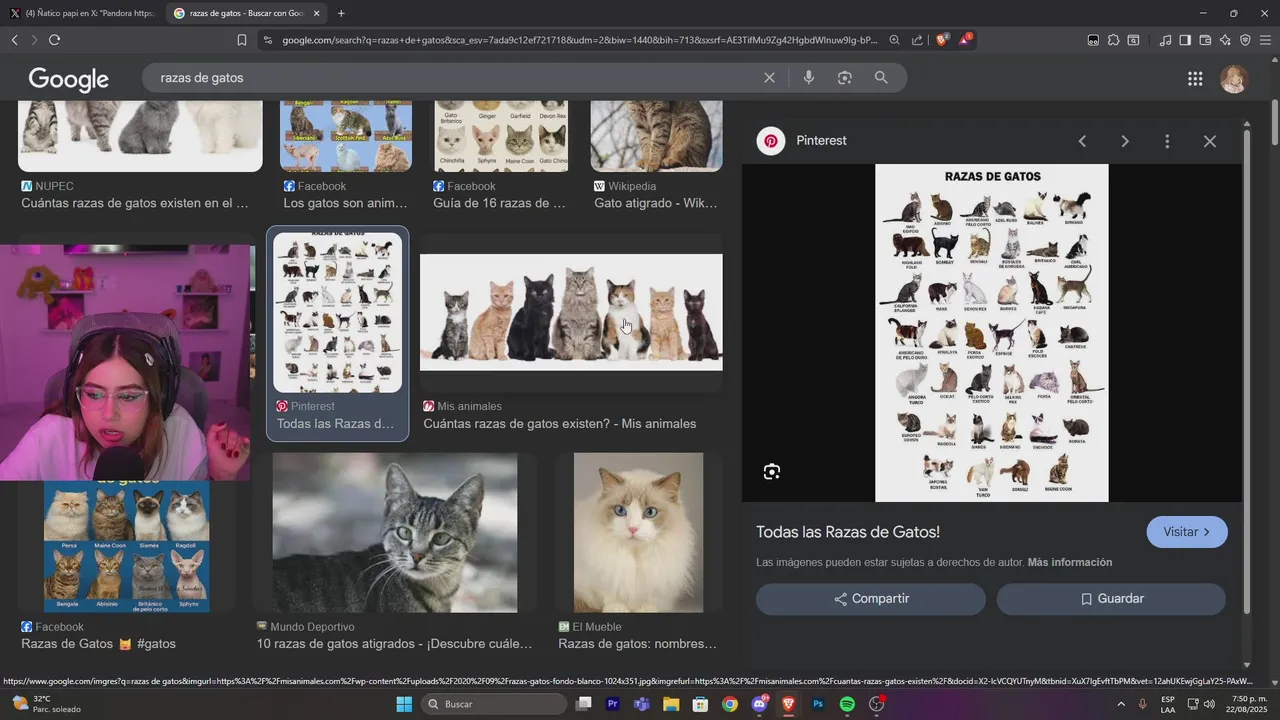Viewport: 1280px width, 720px height.
Task: Open the Brave Wallet icon
Action: coord(1205,40)
